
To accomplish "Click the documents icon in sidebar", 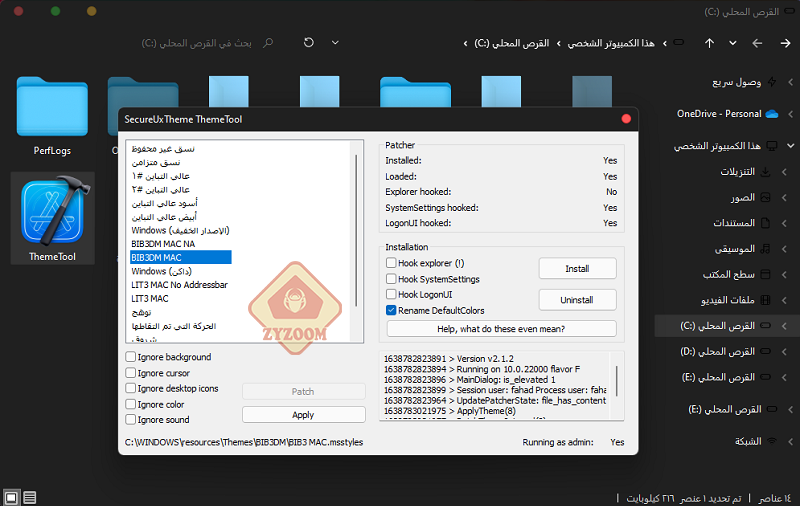I will 765,223.
